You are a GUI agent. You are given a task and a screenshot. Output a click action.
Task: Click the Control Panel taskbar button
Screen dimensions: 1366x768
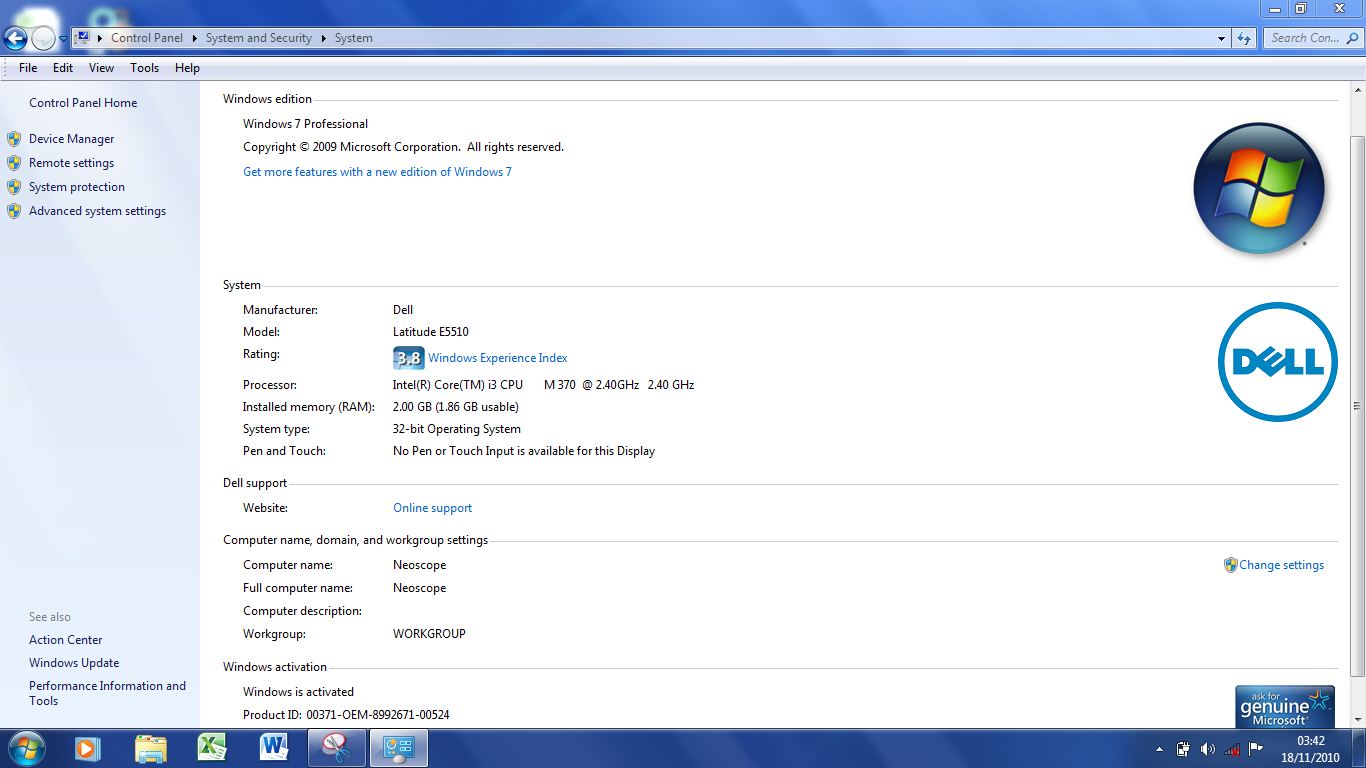point(399,748)
